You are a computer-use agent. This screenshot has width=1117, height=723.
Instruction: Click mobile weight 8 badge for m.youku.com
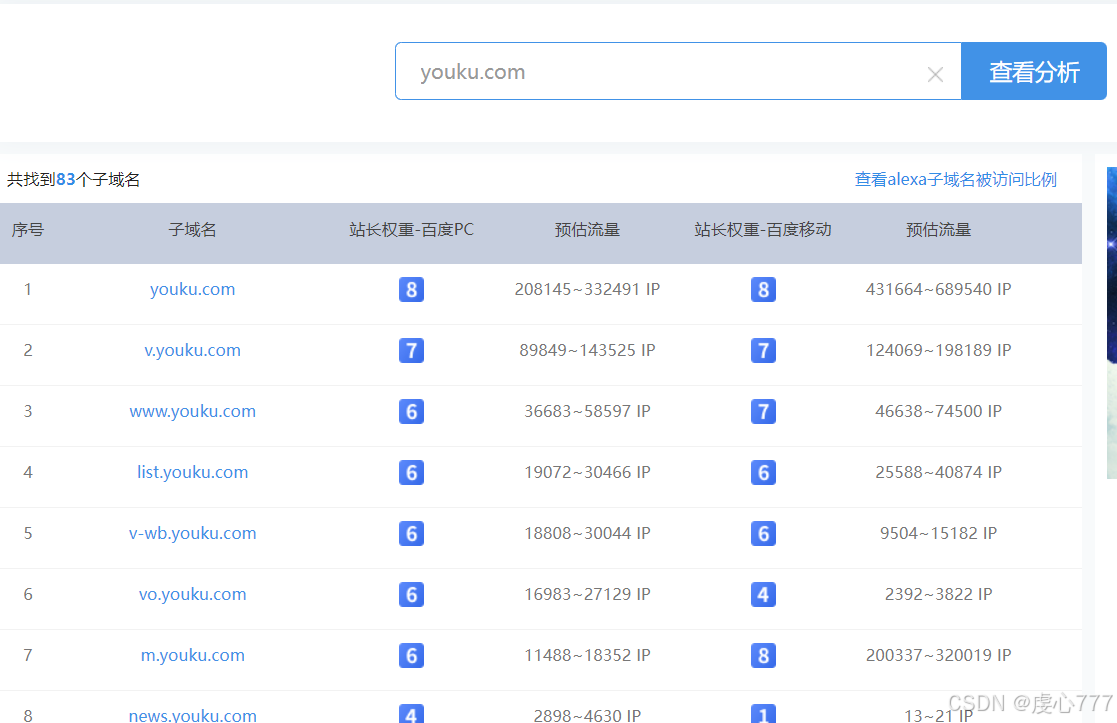pos(763,655)
